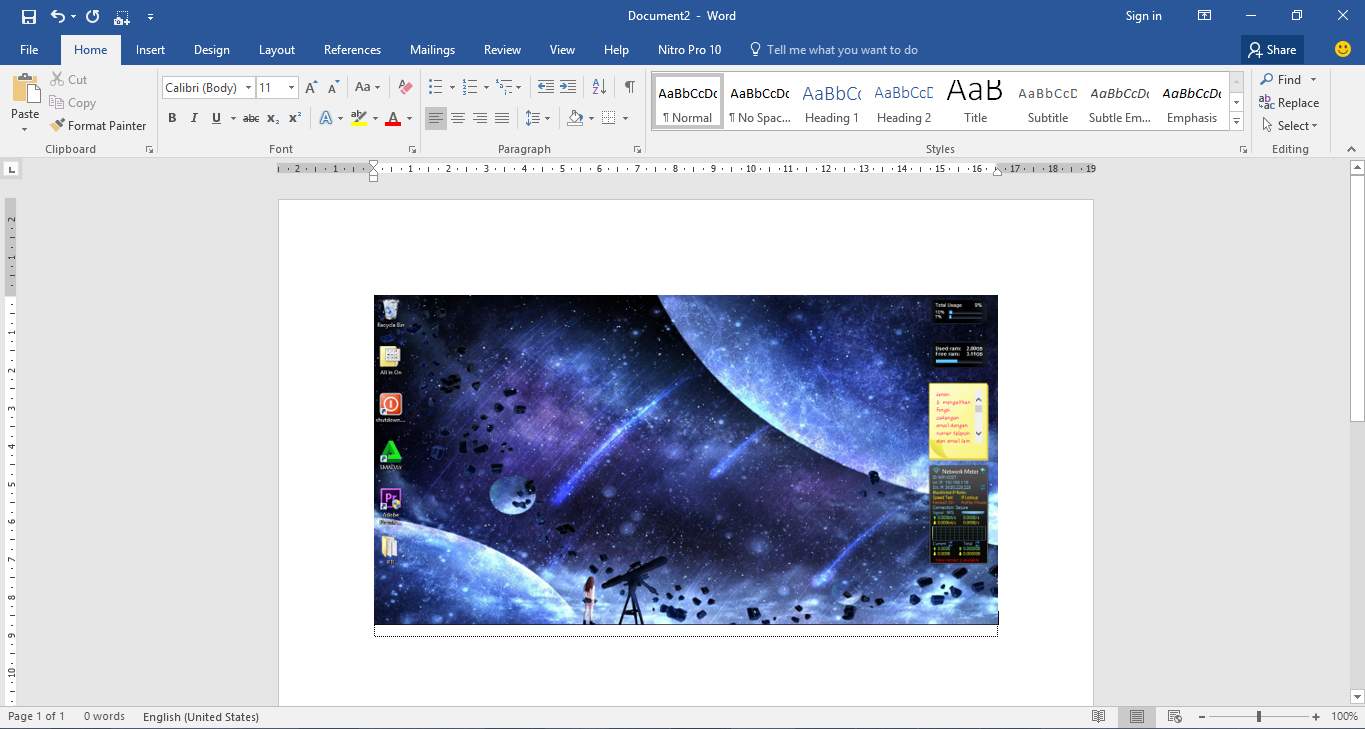Clear all formatting with the eraser icon
1365x729 pixels.
click(404, 87)
